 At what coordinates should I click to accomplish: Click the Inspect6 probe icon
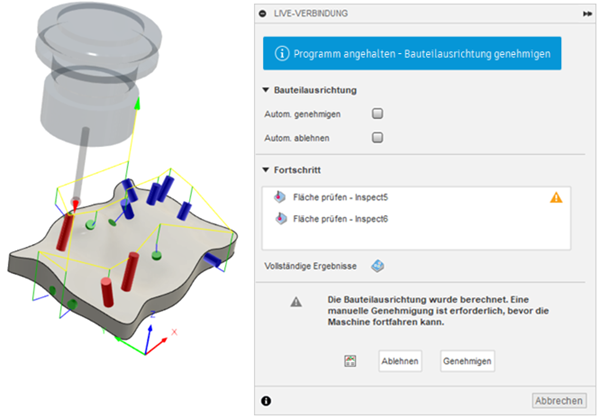coord(280,218)
